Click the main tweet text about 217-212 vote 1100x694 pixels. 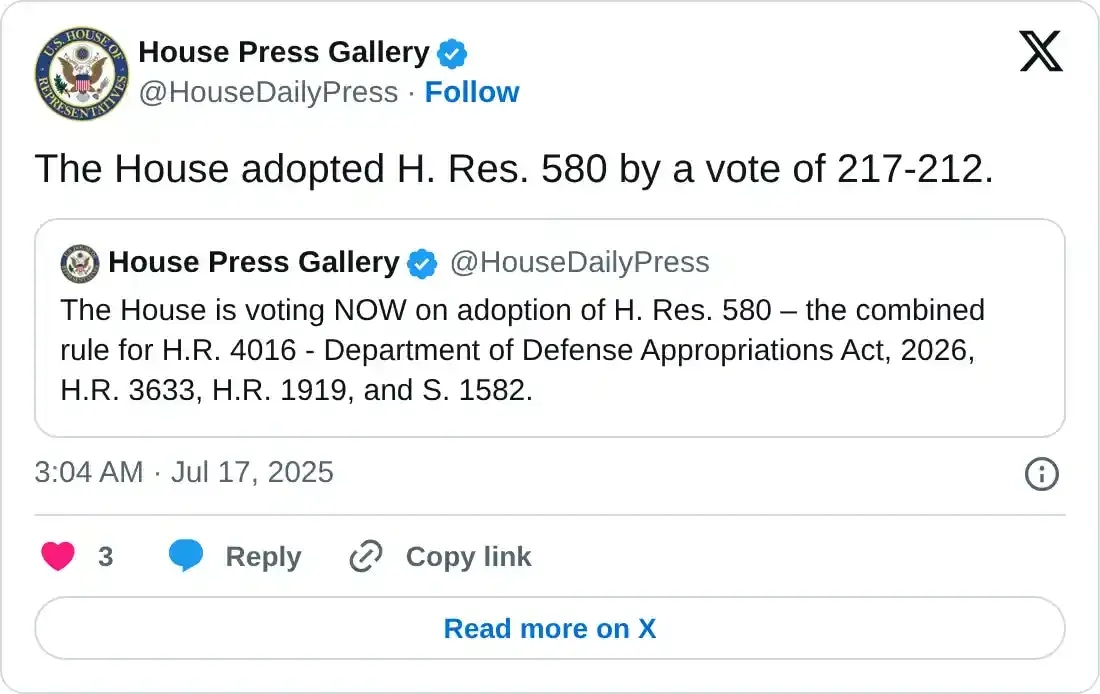coord(514,170)
